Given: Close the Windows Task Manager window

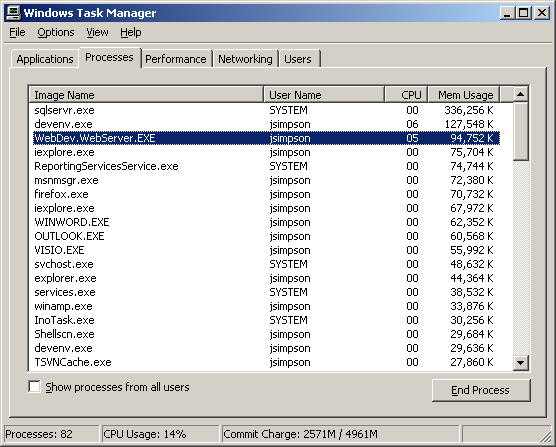Looking at the screenshot, I should pos(542,13).
